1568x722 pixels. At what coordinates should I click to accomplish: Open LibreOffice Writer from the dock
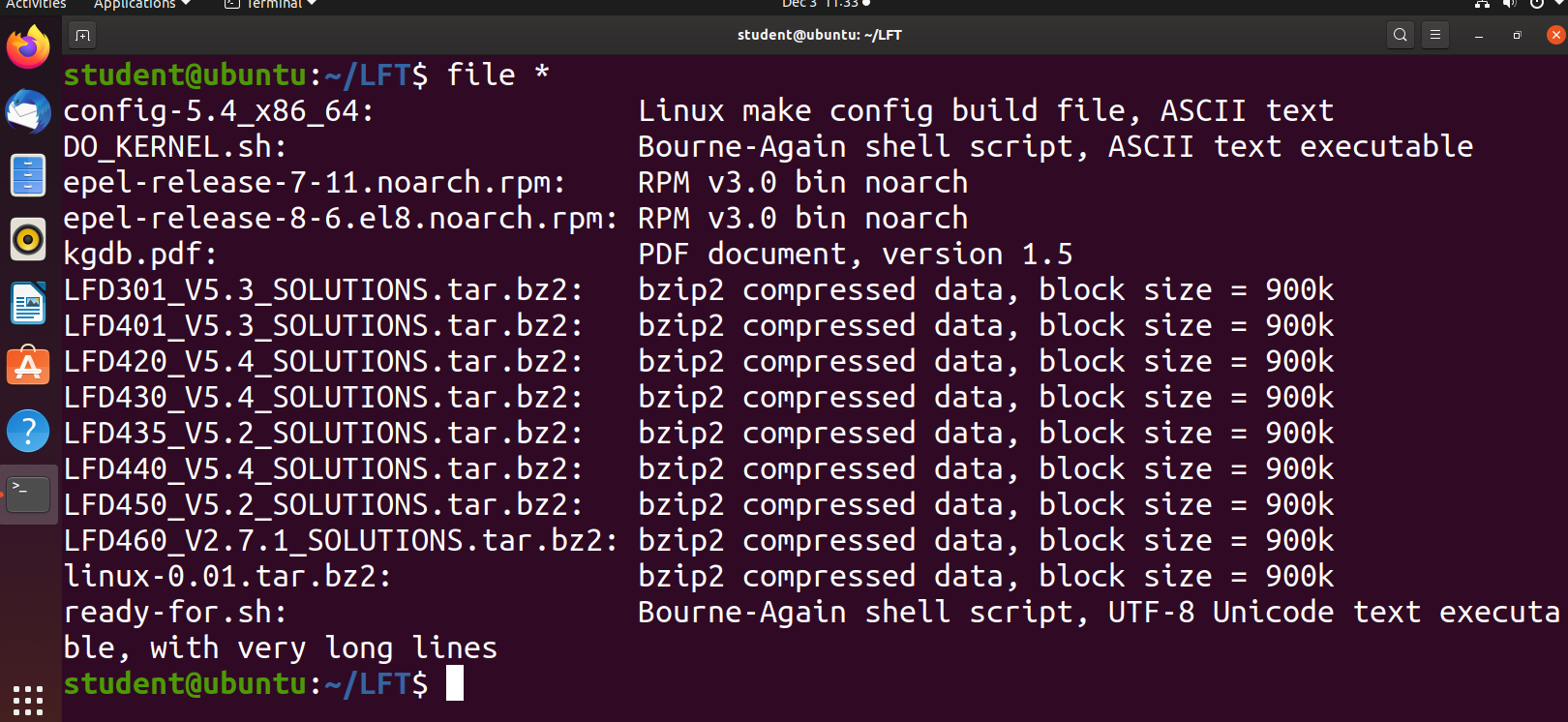pos(28,304)
